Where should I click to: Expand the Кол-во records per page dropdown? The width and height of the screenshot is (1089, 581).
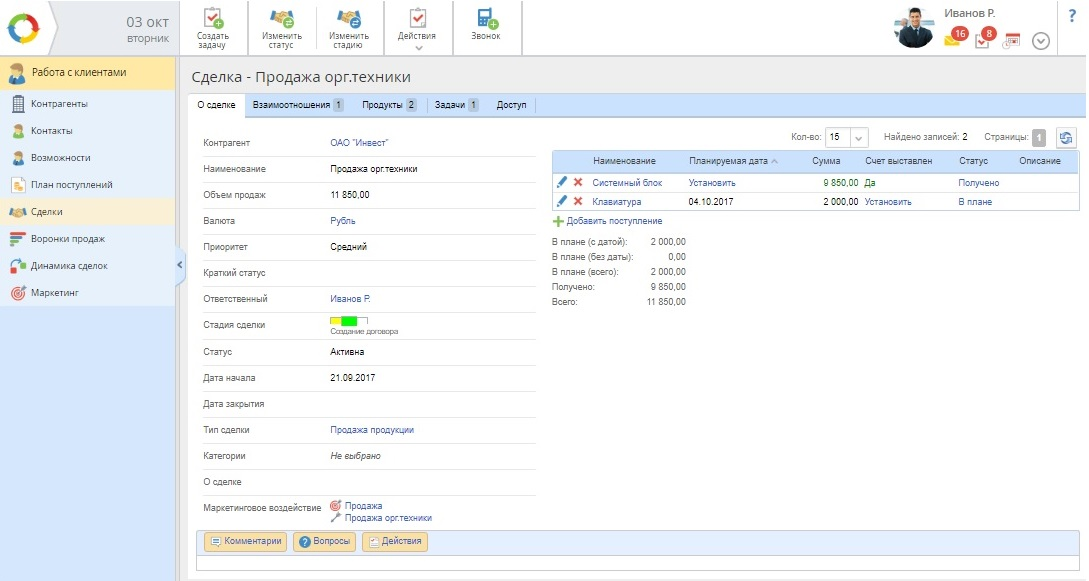pyautogui.click(x=859, y=138)
